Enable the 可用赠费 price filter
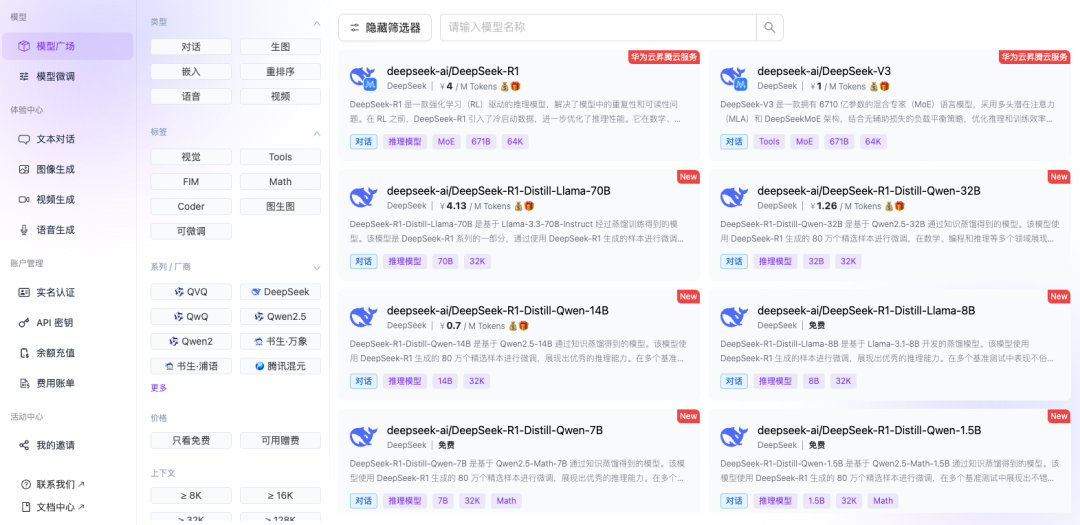The height and width of the screenshot is (525, 1080). [x=280, y=441]
